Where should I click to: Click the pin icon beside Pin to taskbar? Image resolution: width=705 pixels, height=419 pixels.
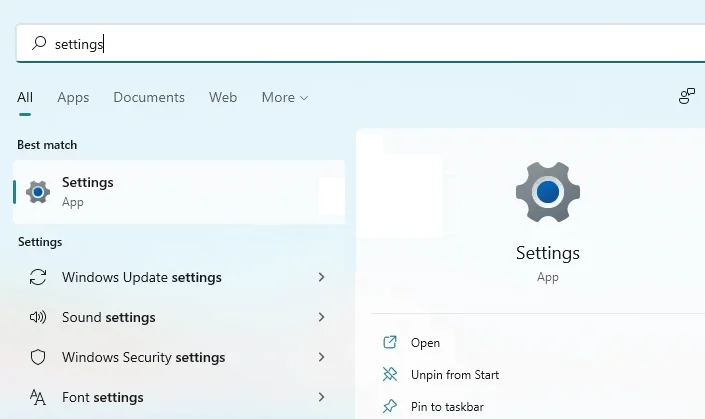coord(390,407)
